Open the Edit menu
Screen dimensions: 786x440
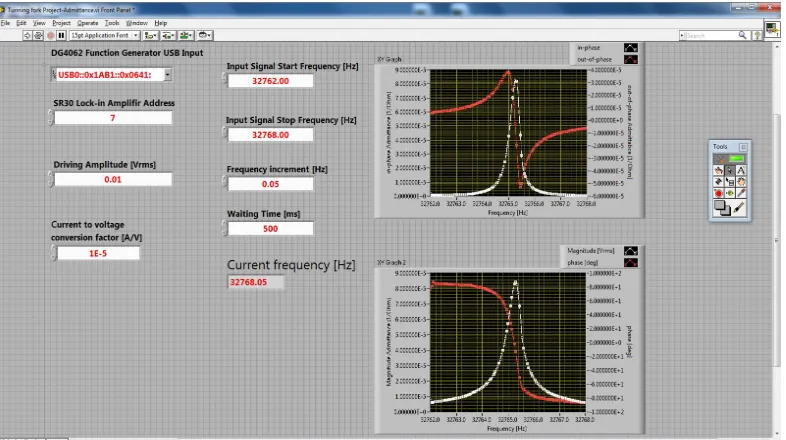tap(21, 23)
